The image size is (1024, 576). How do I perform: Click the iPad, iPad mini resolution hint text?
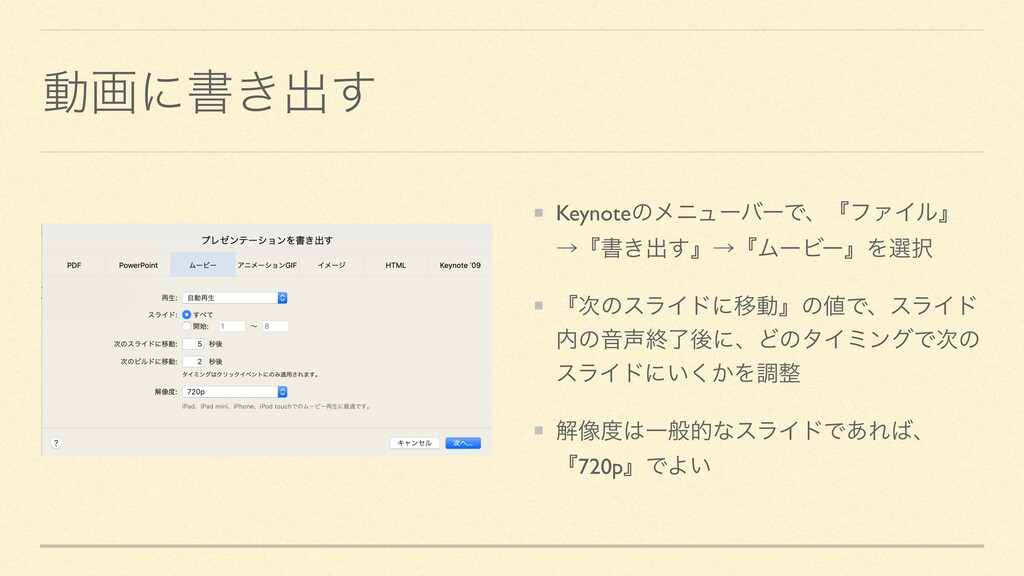(276, 406)
